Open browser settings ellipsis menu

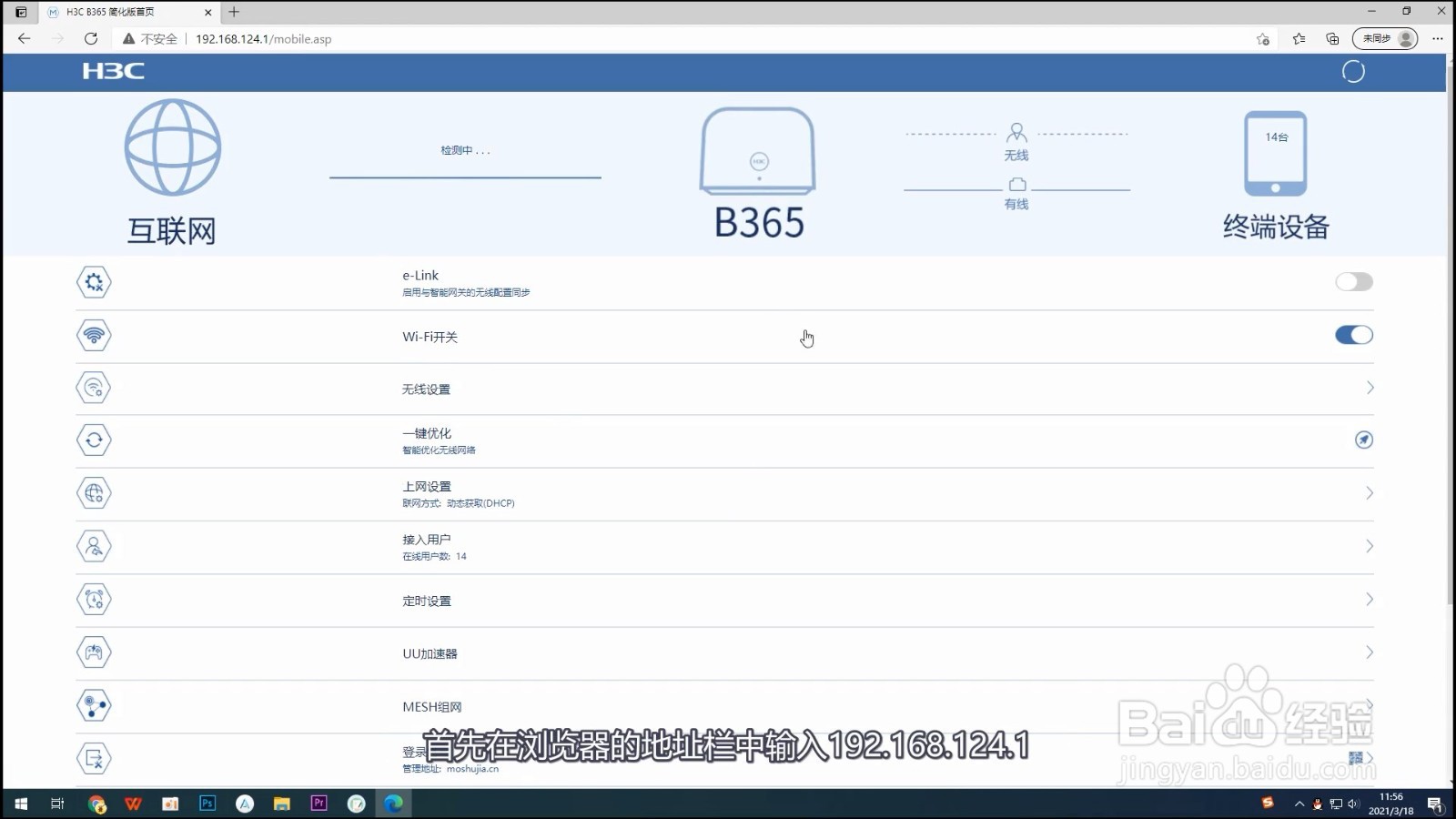coord(1438,38)
